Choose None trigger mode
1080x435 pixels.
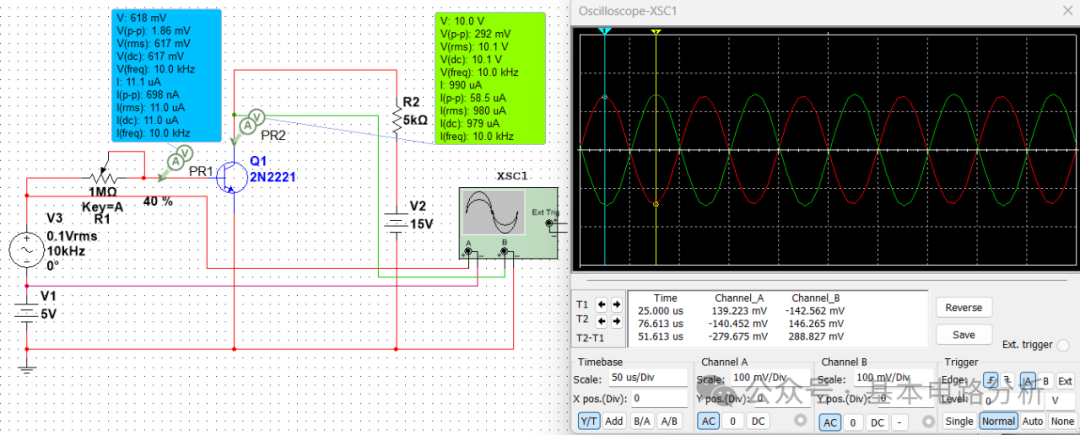pos(1063,421)
